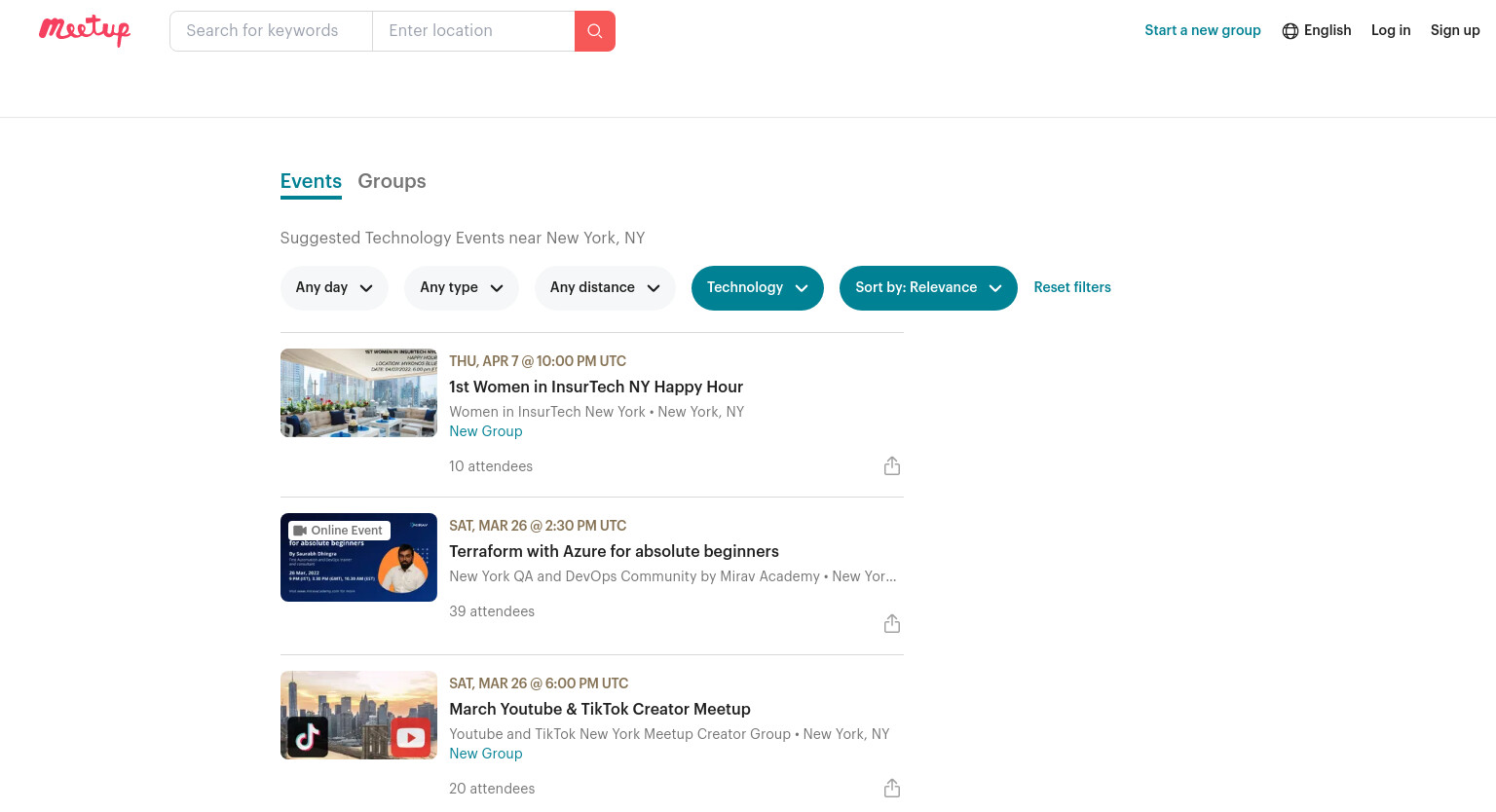
Task: Click New York QA and DevOps Community group name
Action: [634, 576]
